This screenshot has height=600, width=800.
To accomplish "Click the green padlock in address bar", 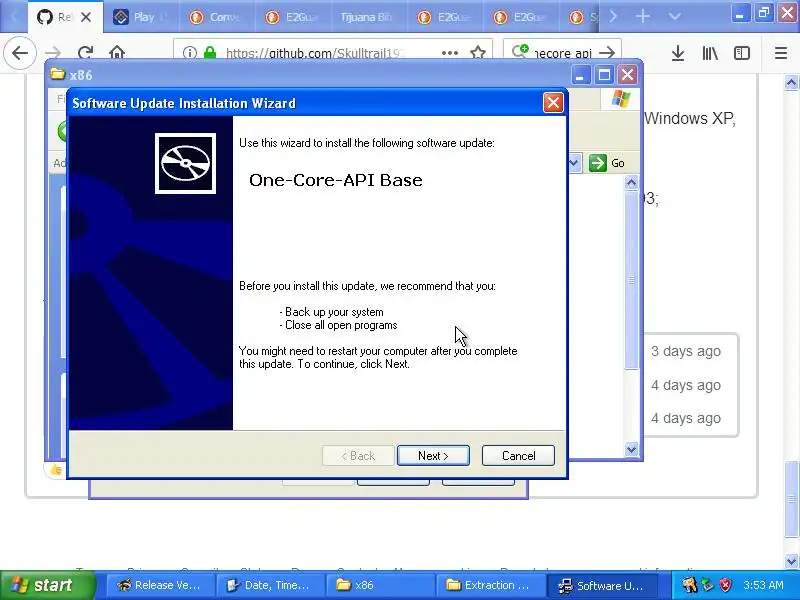I will [210, 53].
